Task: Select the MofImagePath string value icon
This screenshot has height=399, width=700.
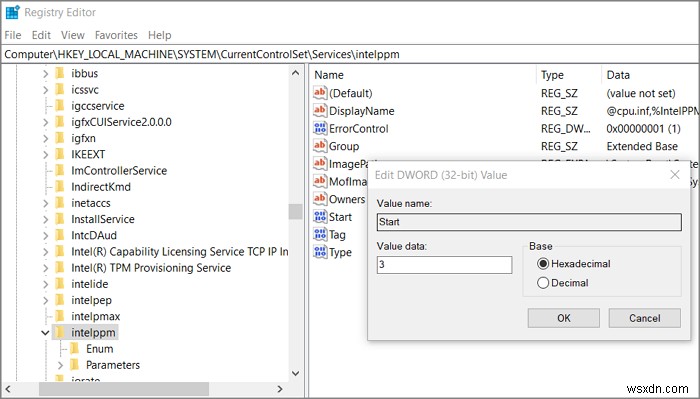Action: [320, 181]
